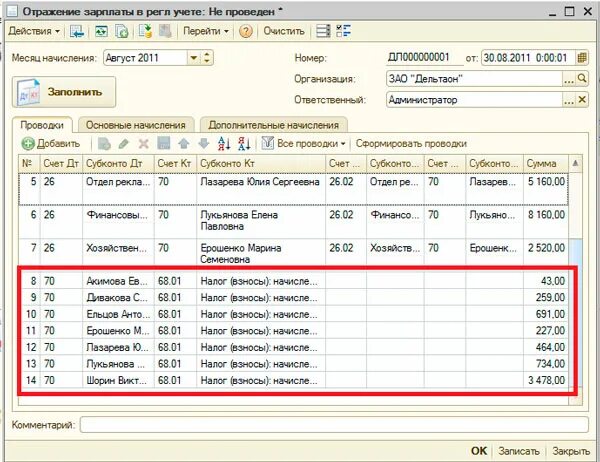
Task: Click the date field 30.08.2011
Action: (x=528, y=58)
